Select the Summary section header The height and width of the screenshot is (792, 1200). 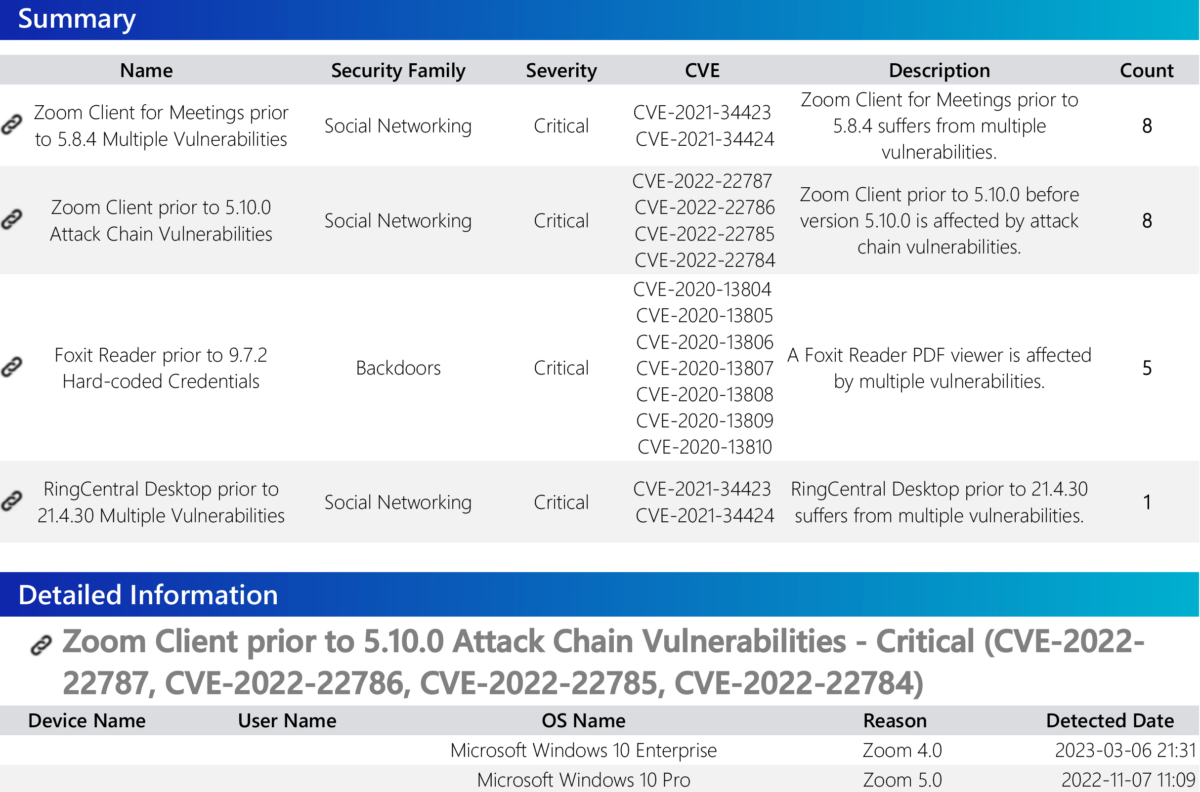(x=77, y=19)
